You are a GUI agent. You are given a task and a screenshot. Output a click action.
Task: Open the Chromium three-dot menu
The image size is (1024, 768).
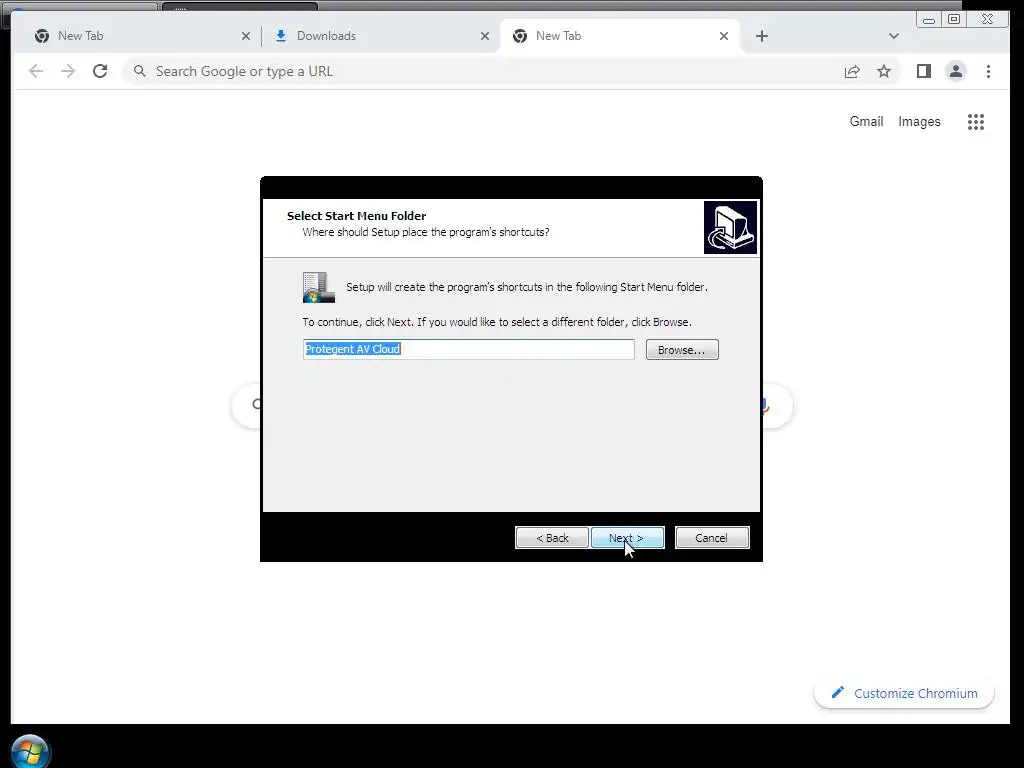click(x=988, y=71)
